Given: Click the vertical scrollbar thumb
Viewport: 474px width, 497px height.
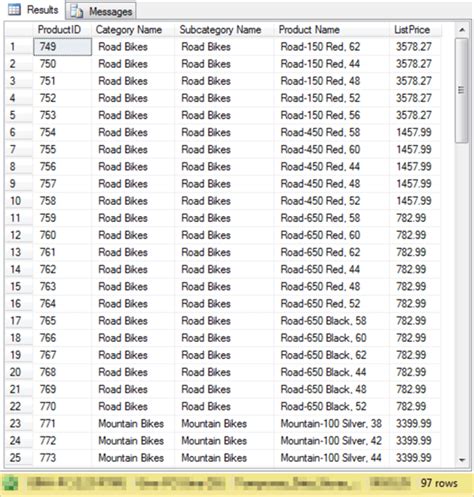Looking at the screenshot, I should (462, 90).
